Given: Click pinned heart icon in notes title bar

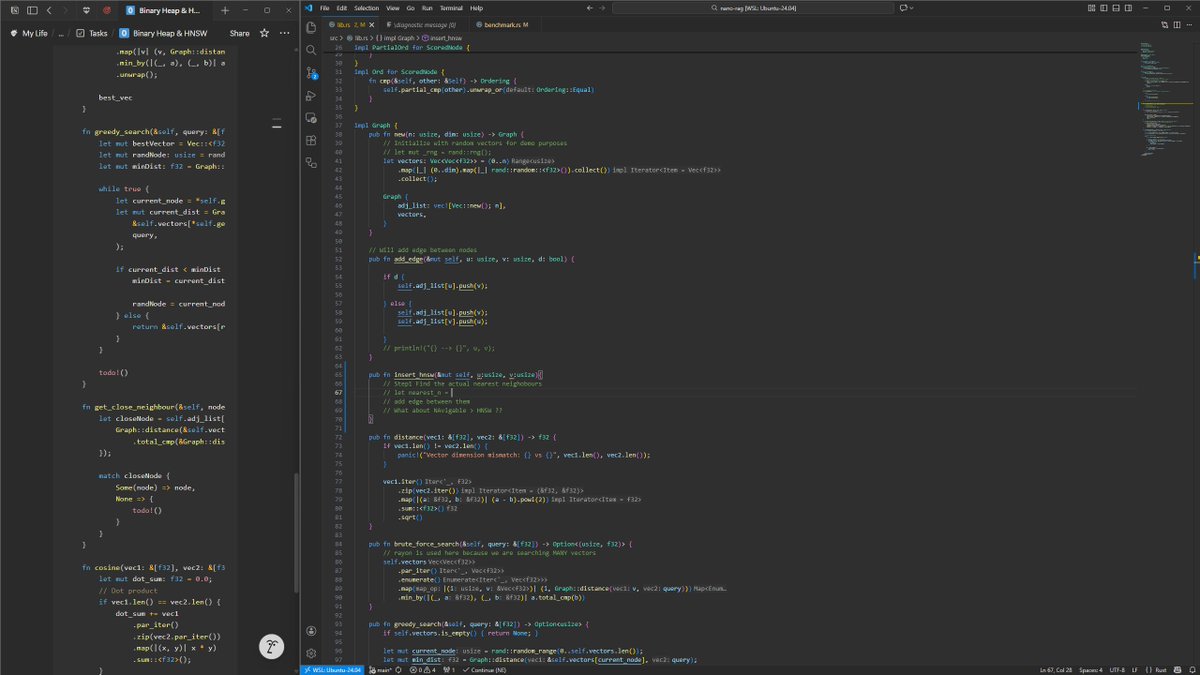Looking at the screenshot, I should click(86, 9).
